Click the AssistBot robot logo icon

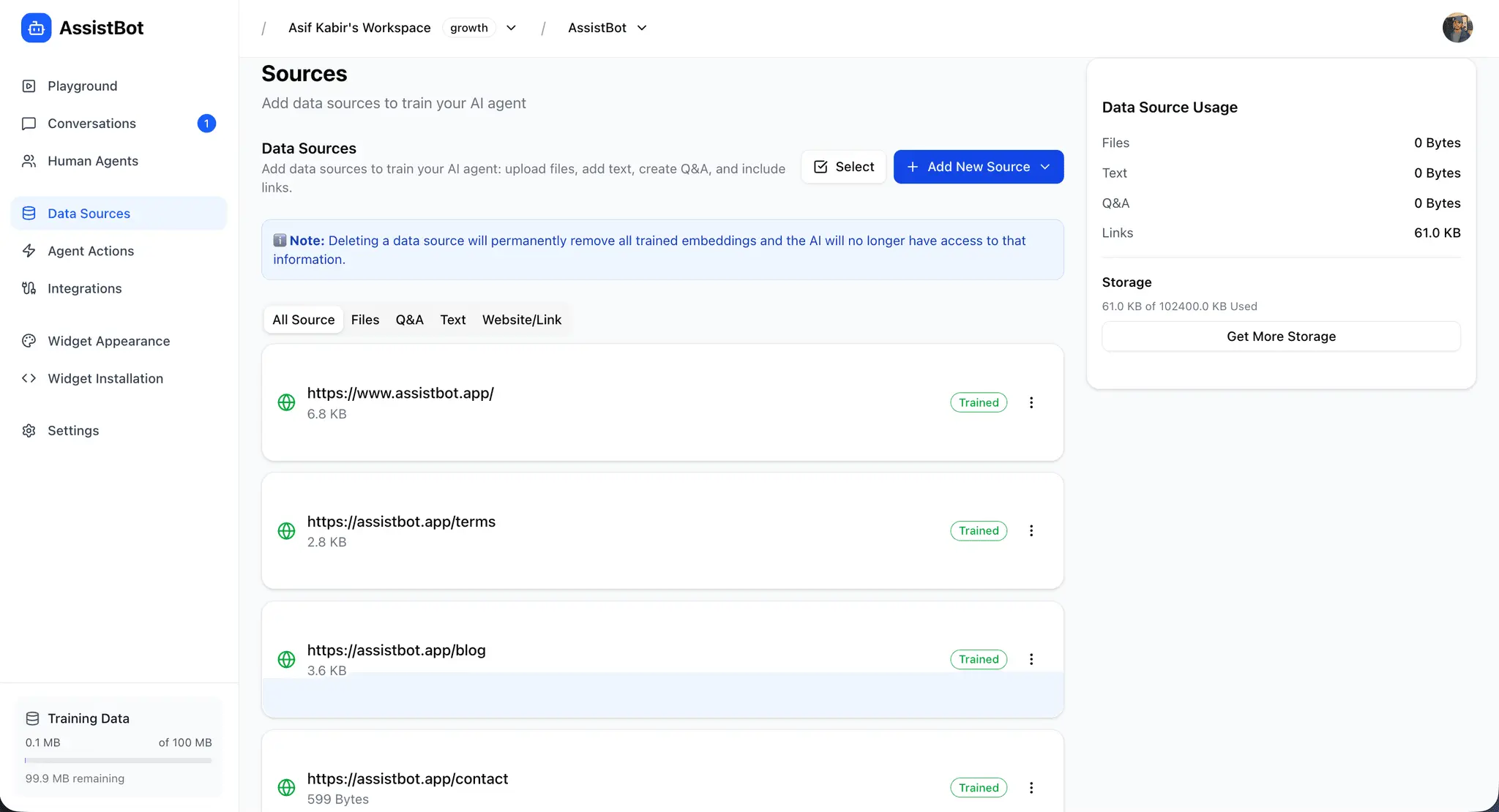coord(36,28)
